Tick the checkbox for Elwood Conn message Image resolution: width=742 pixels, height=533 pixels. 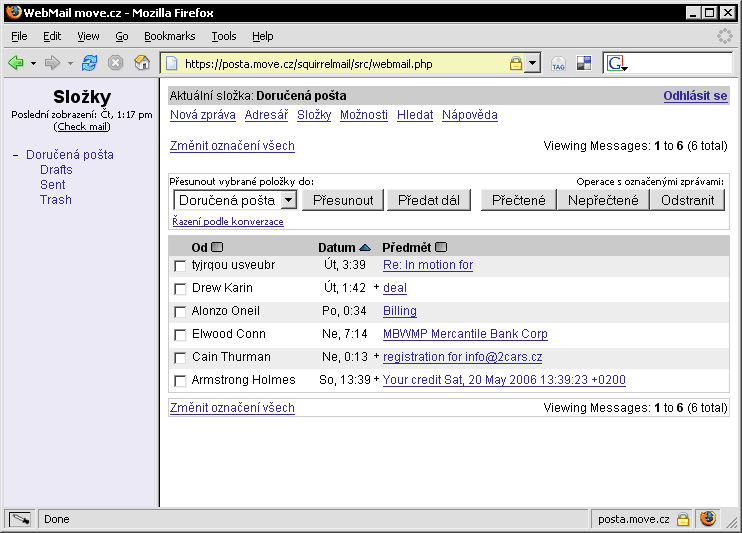click(x=180, y=335)
